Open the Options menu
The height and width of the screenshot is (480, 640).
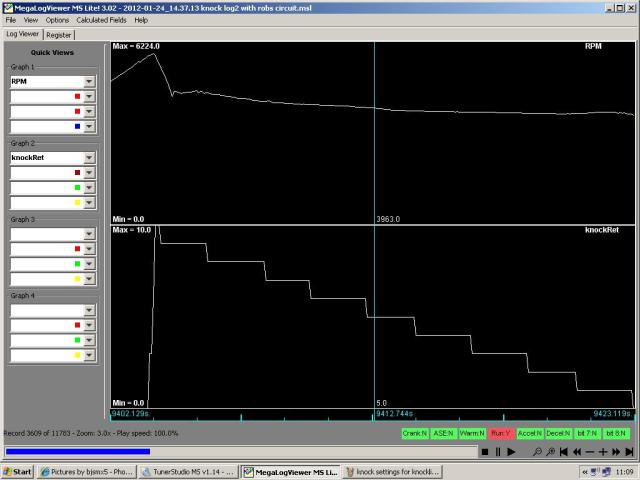pyautogui.click(x=57, y=20)
